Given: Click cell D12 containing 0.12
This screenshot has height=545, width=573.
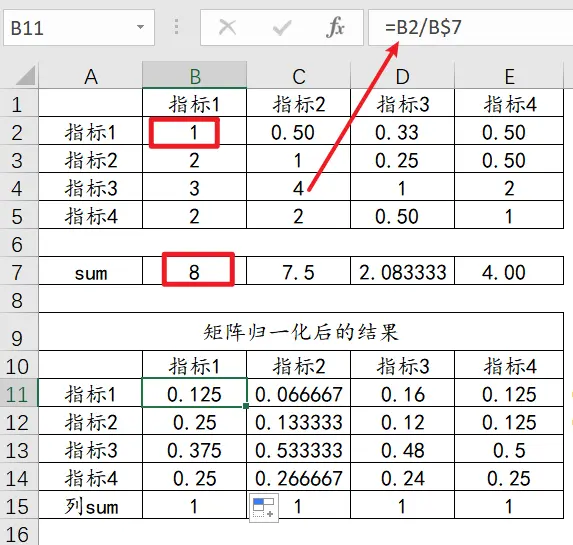Looking at the screenshot, I should click(402, 421).
